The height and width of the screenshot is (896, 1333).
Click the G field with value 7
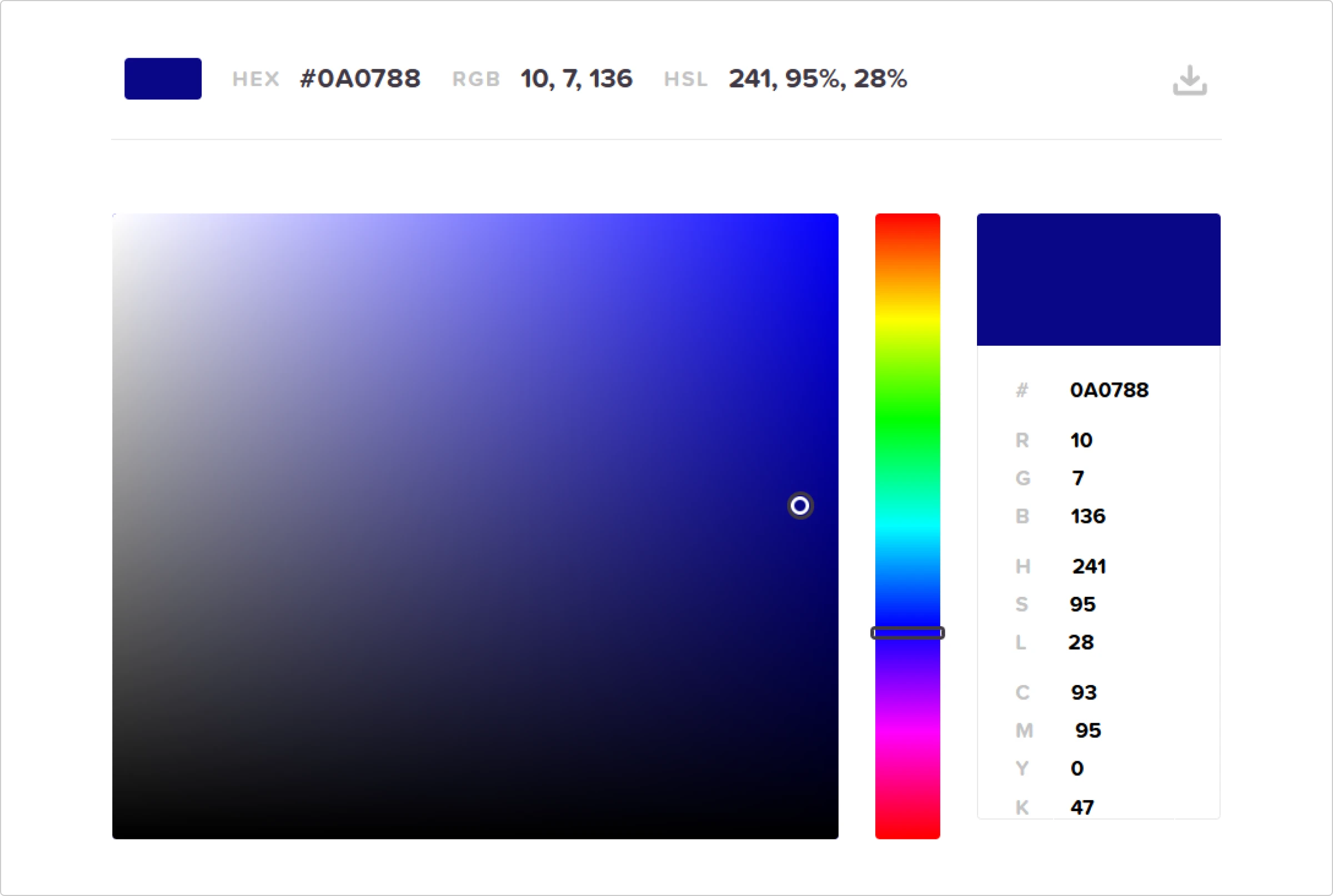[1078, 478]
